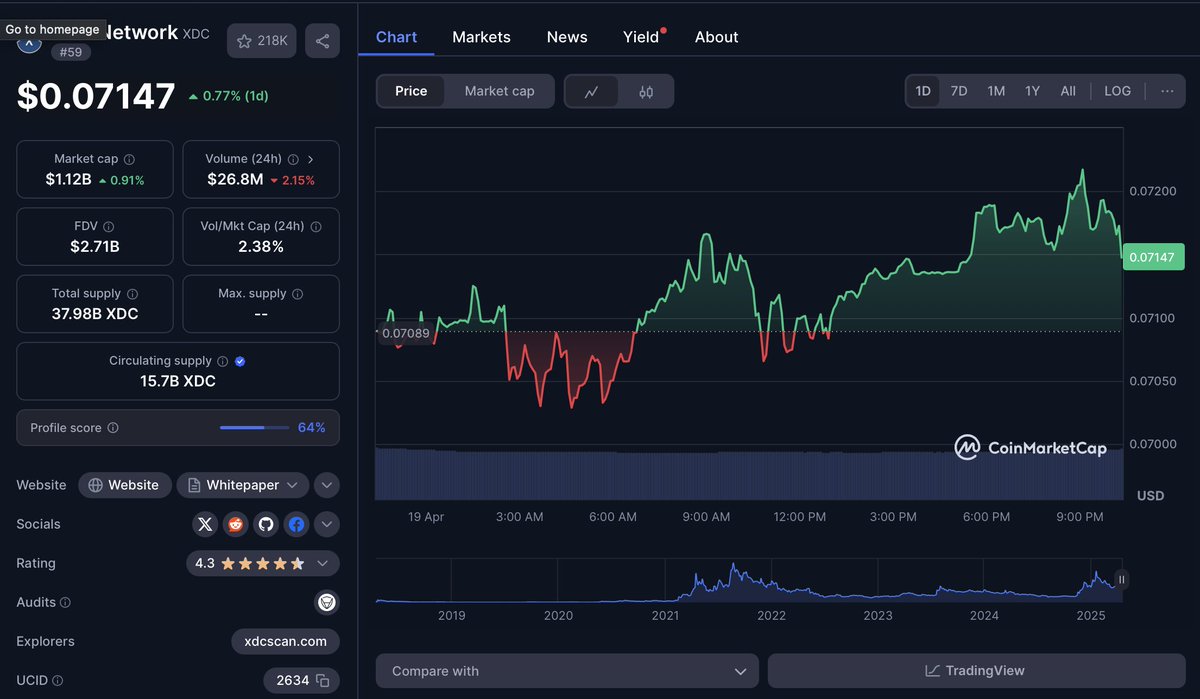Set chart range to 7D
This screenshot has height=699, width=1200.
(x=959, y=91)
